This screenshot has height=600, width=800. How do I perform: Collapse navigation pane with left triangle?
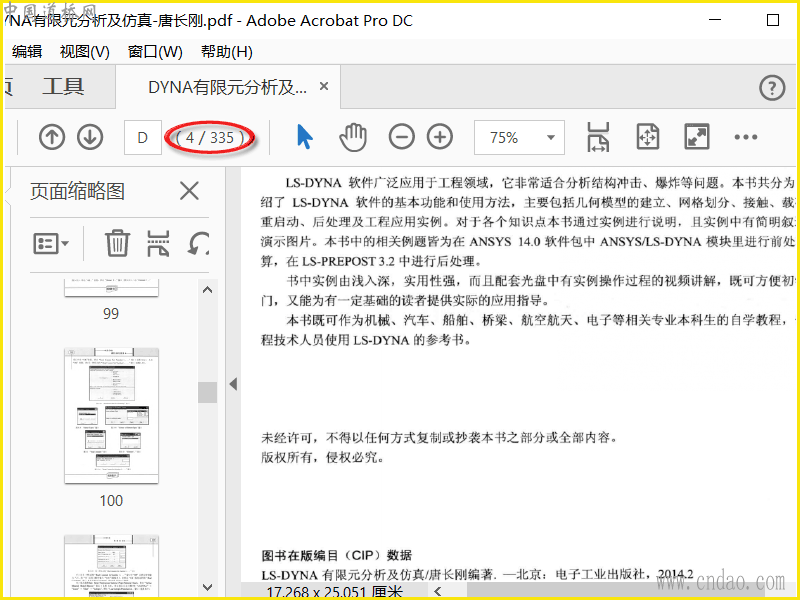click(x=233, y=384)
